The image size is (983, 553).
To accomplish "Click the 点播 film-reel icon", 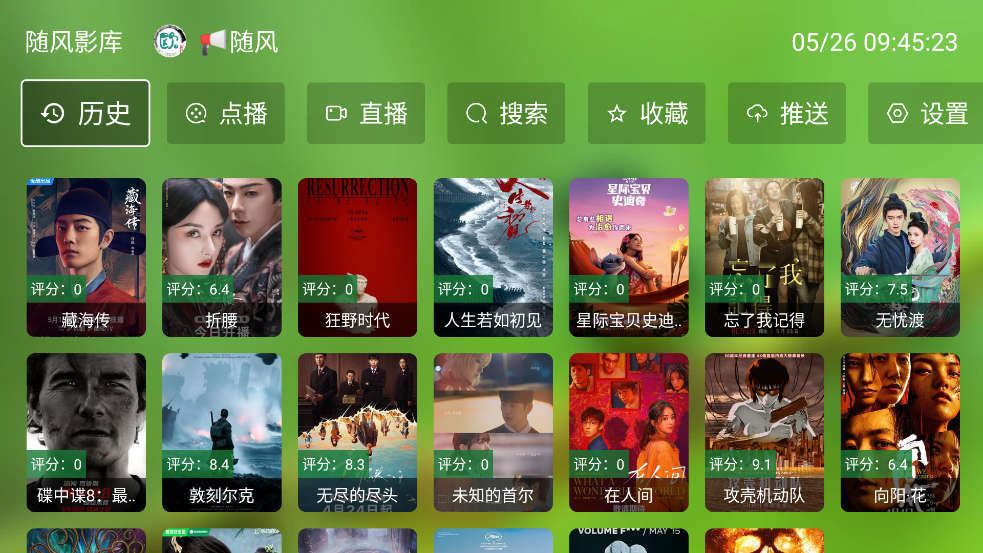I will pos(196,113).
